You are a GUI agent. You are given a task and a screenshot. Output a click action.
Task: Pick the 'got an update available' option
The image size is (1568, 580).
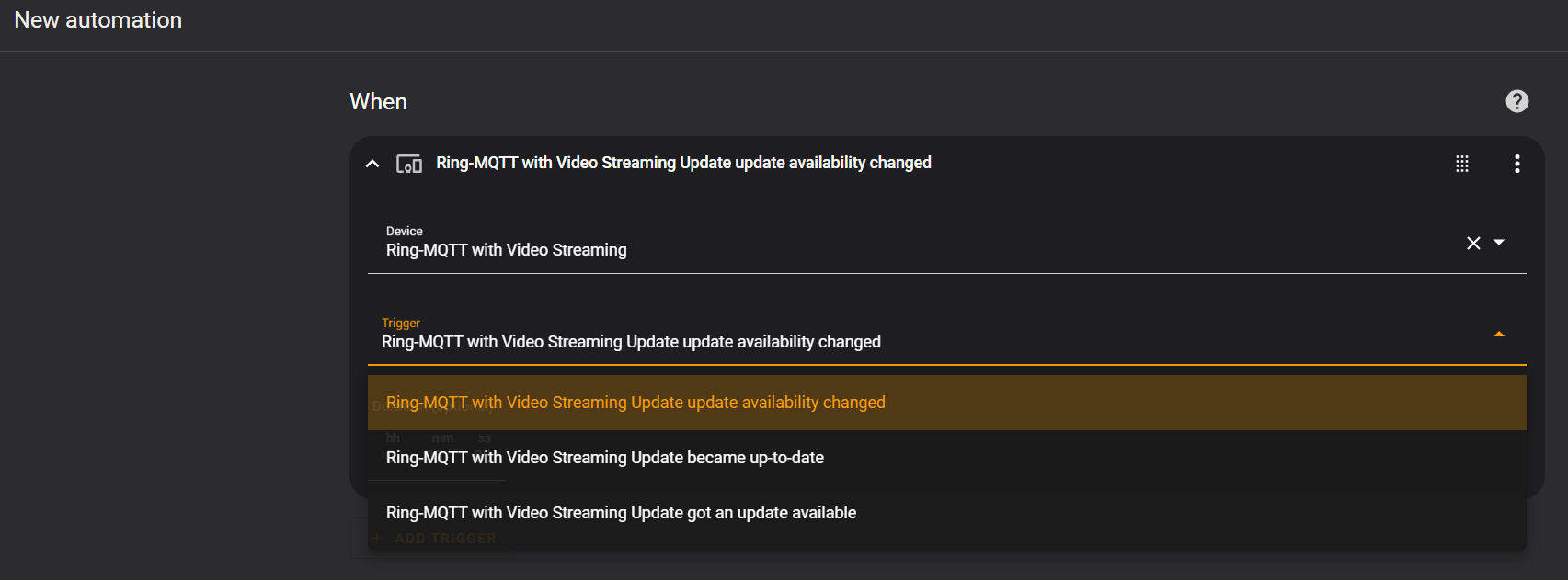pyautogui.click(x=621, y=513)
